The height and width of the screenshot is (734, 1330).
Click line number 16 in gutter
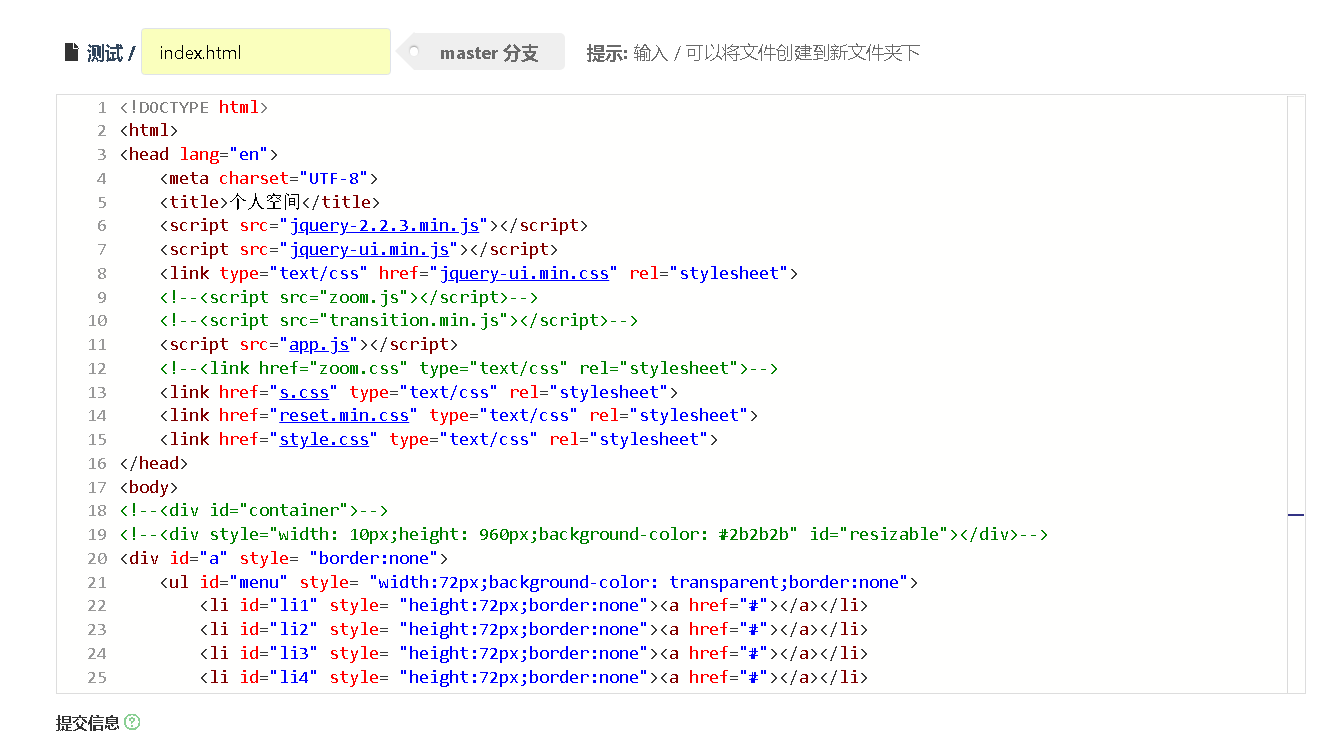pos(97,463)
